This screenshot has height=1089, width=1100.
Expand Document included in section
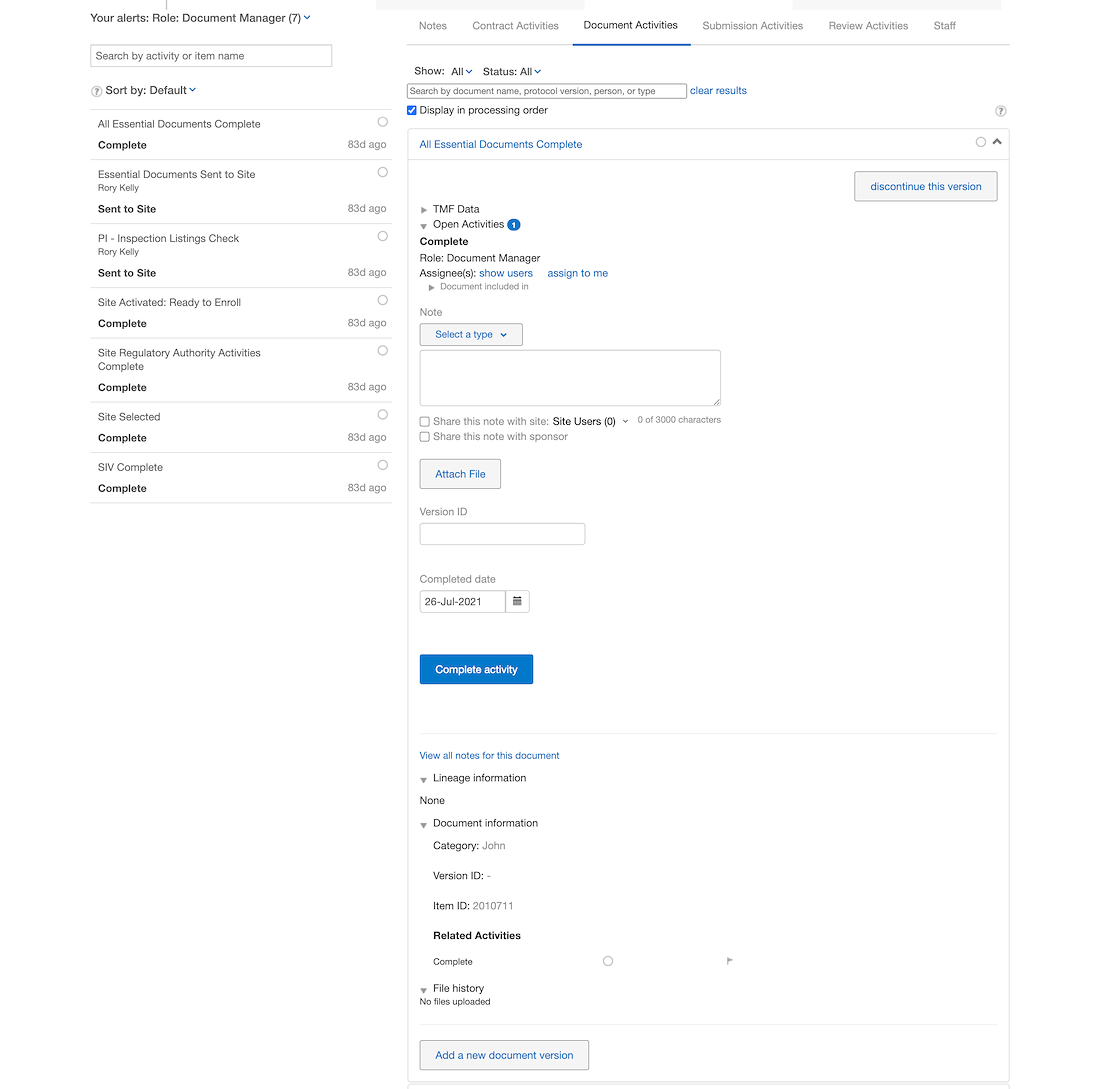[431, 288]
